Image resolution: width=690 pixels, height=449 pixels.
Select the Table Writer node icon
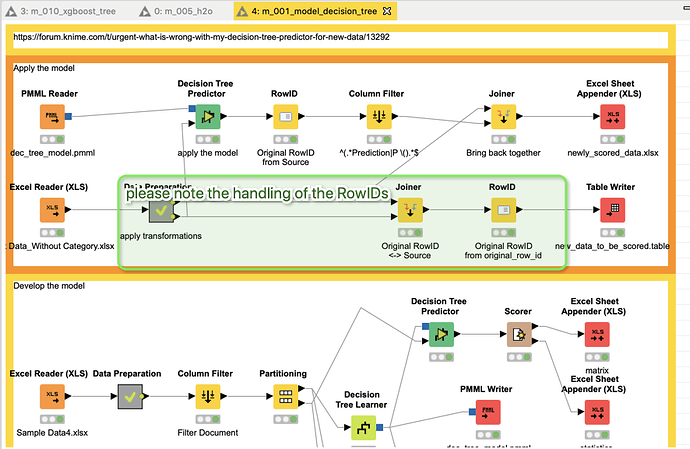pyautogui.click(x=612, y=209)
